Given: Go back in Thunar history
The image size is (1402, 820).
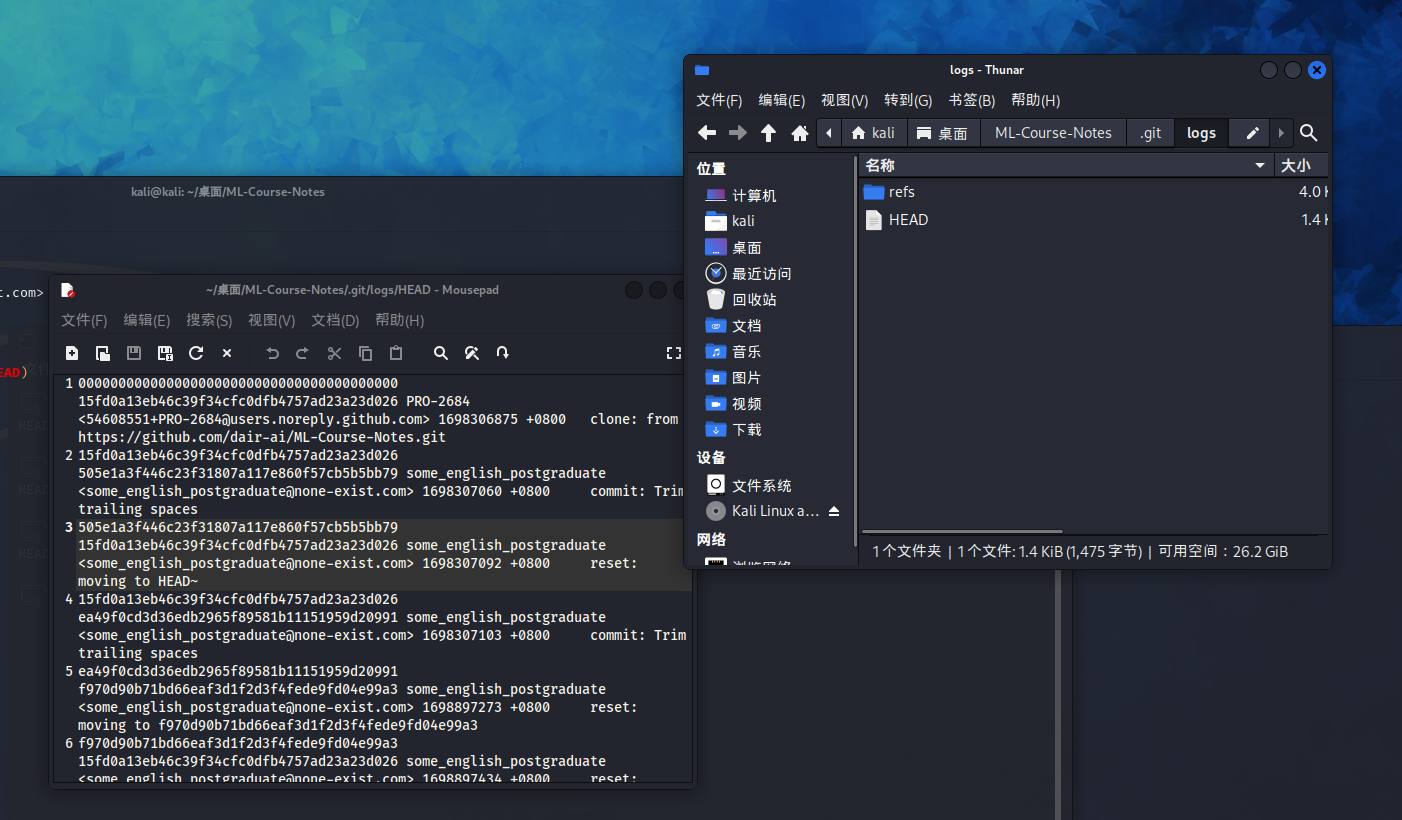Looking at the screenshot, I should coord(707,133).
